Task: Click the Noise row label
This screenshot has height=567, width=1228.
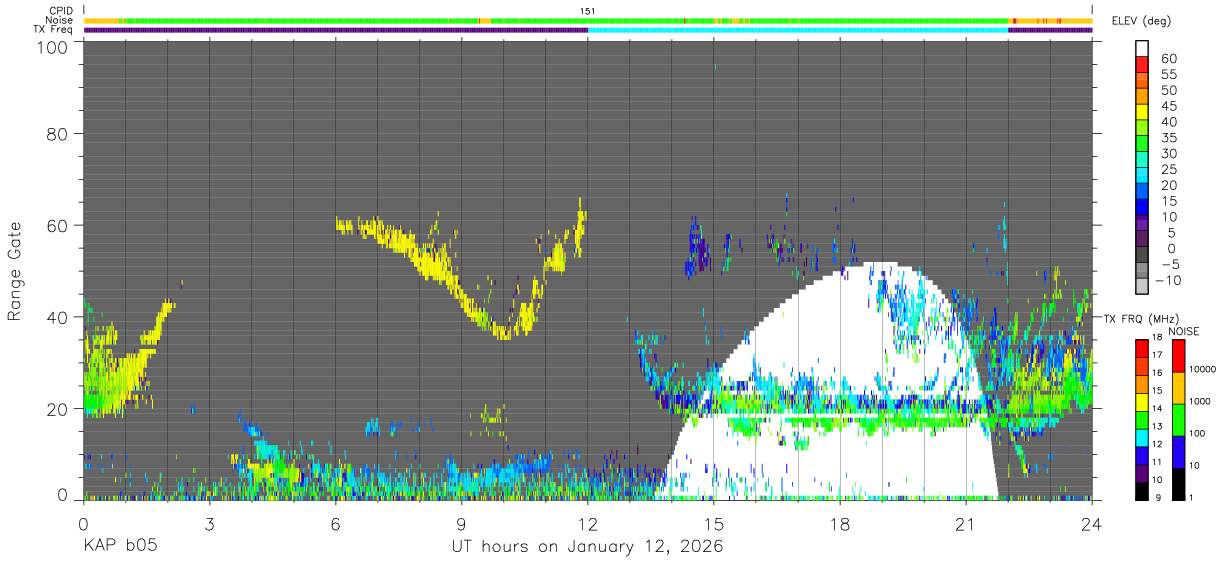Action: 59,20
